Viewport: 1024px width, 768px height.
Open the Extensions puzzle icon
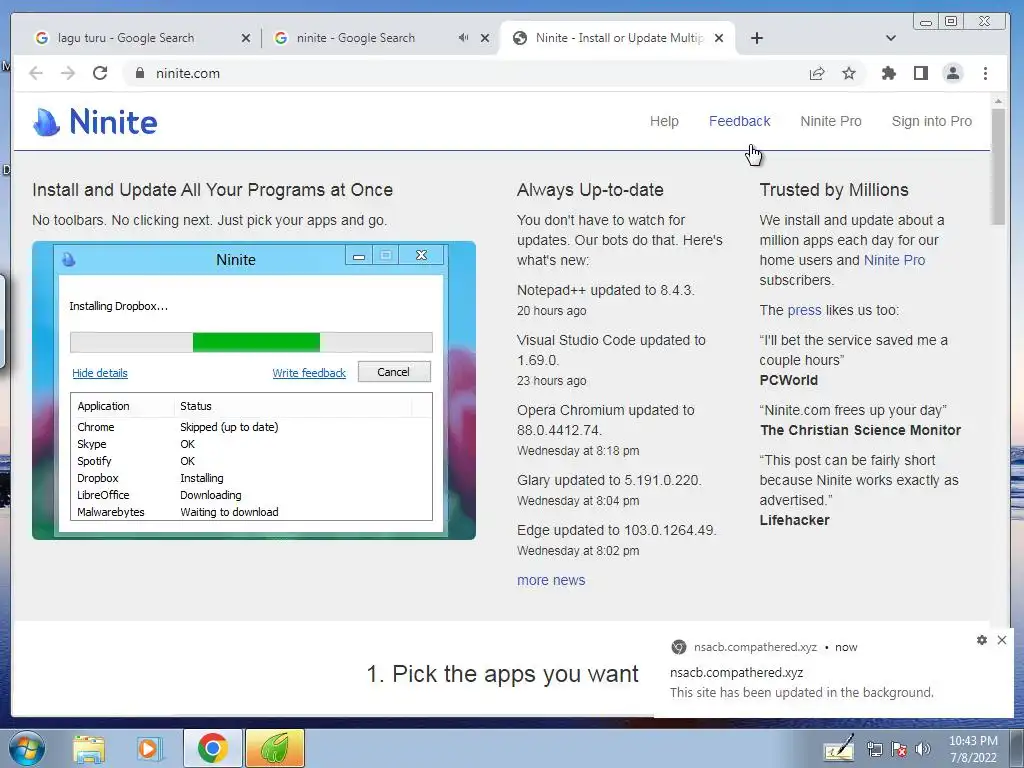click(x=888, y=73)
